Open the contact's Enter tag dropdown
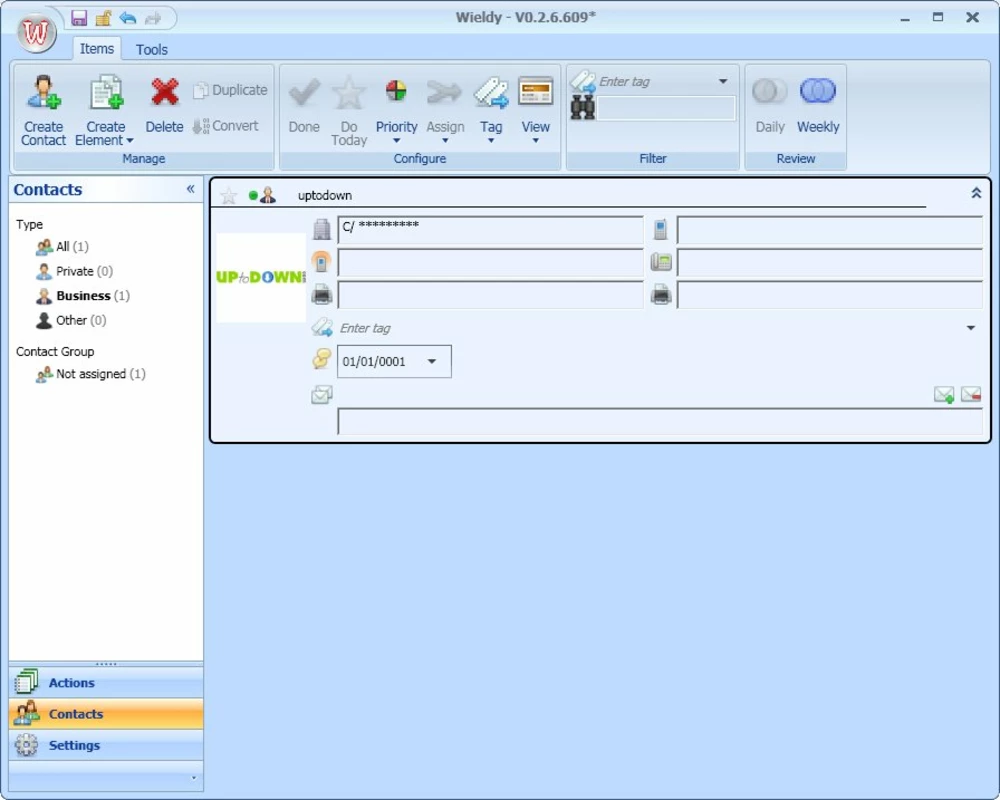 pyautogui.click(x=970, y=328)
